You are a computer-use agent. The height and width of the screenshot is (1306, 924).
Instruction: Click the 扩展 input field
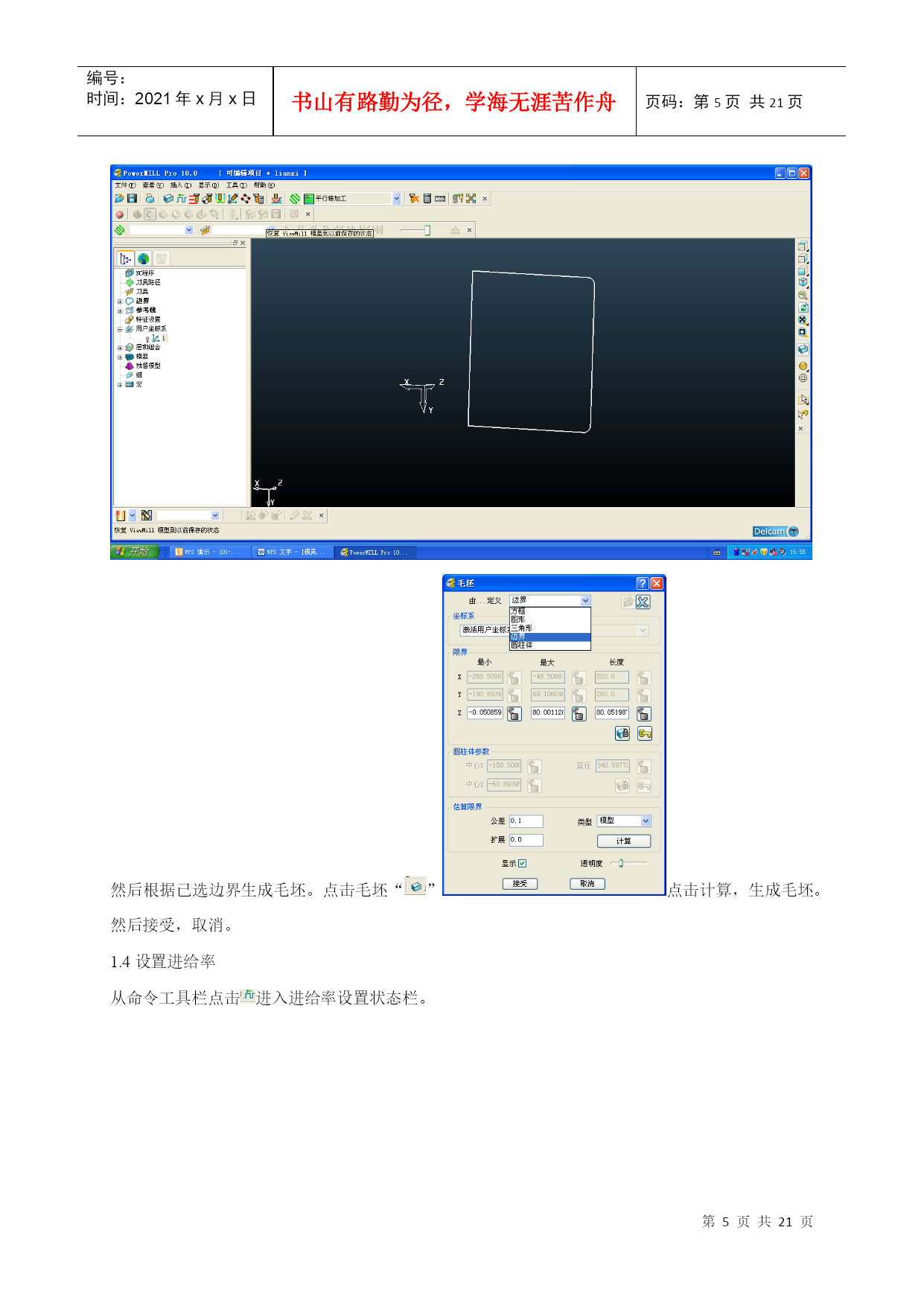pos(526,840)
